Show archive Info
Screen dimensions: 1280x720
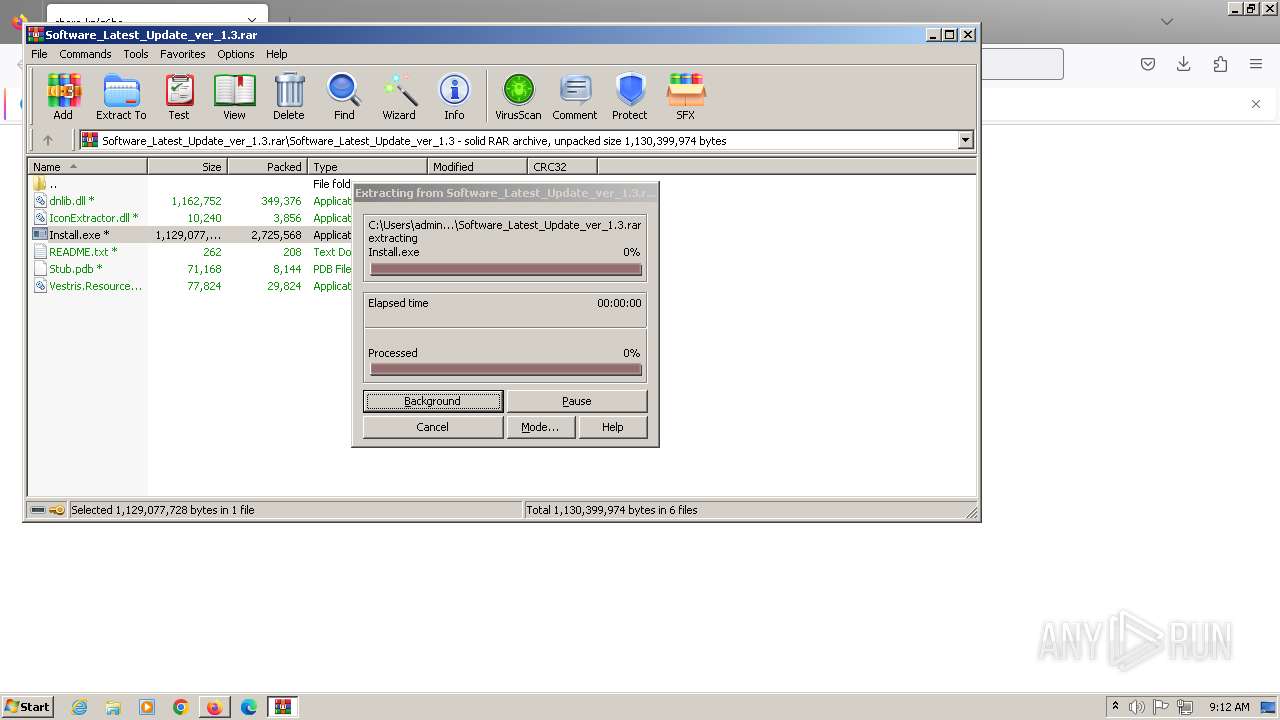454,97
